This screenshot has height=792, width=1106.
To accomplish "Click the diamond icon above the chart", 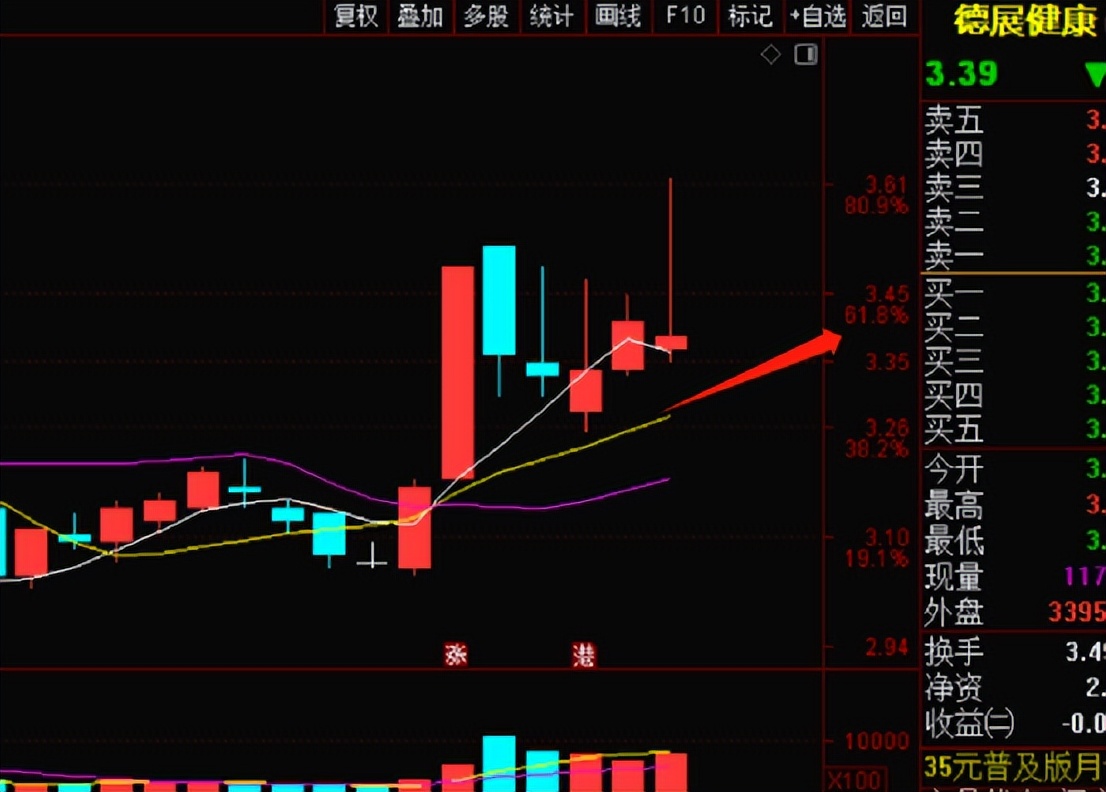I will point(771,54).
